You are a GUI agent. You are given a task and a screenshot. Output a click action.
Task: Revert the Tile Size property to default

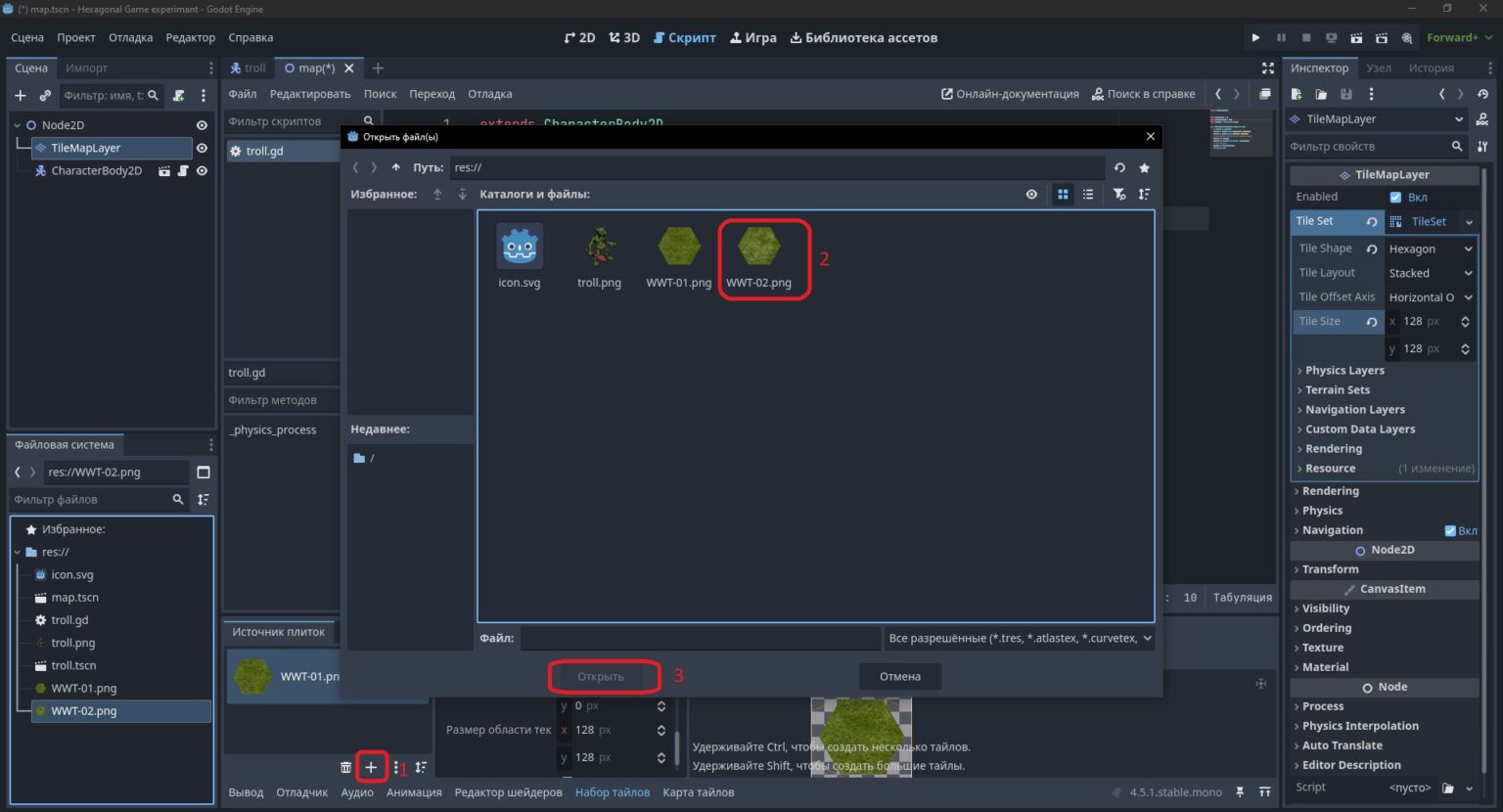pos(1371,322)
